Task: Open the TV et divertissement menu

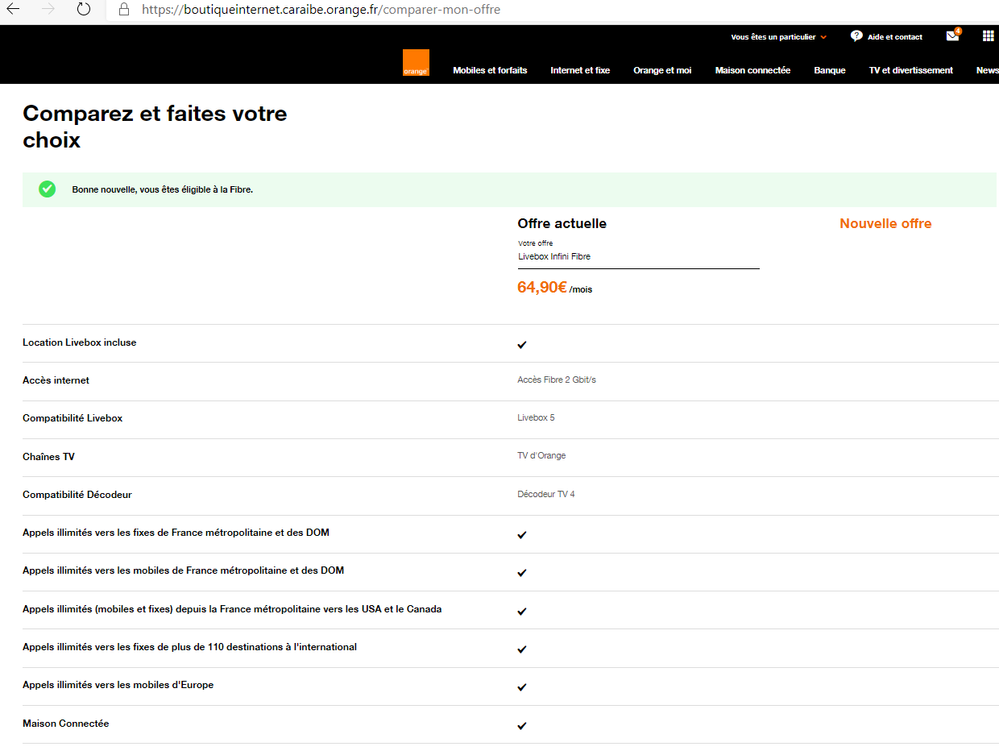Action: [910, 70]
